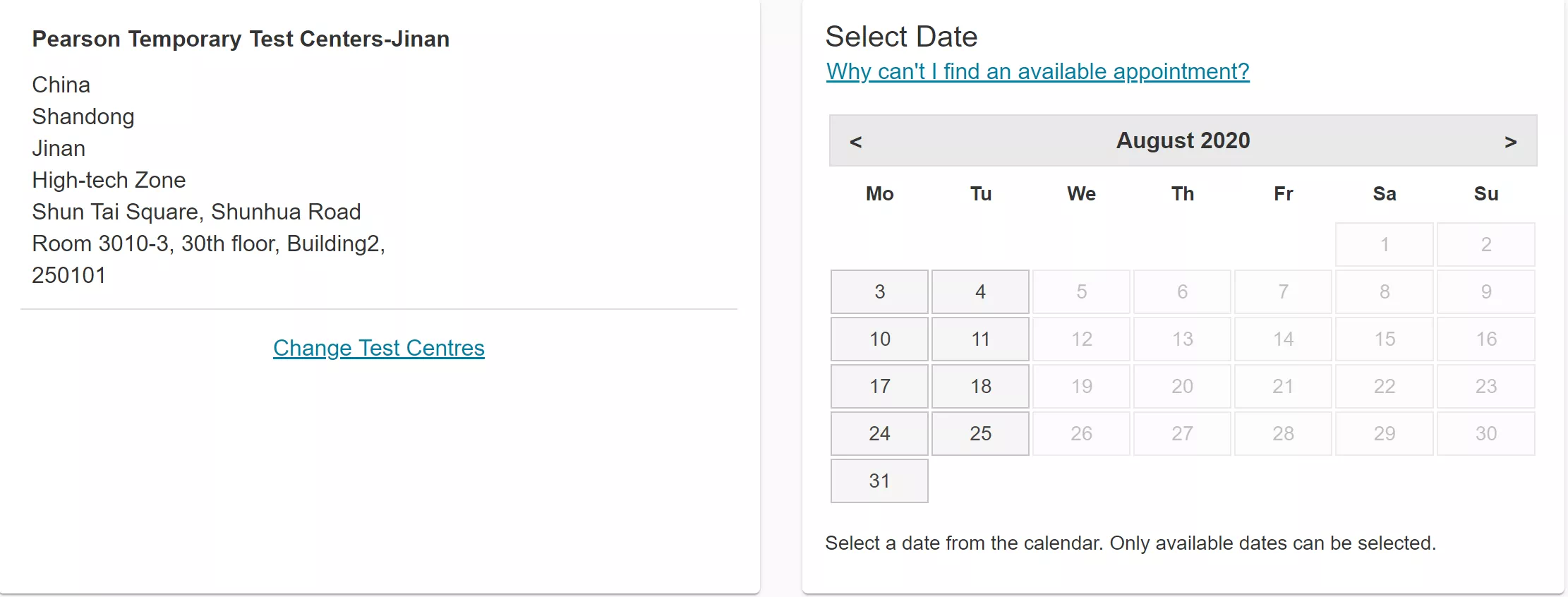Go to next month arrow
Image resolution: width=1568 pixels, height=597 pixels.
click(1510, 142)
